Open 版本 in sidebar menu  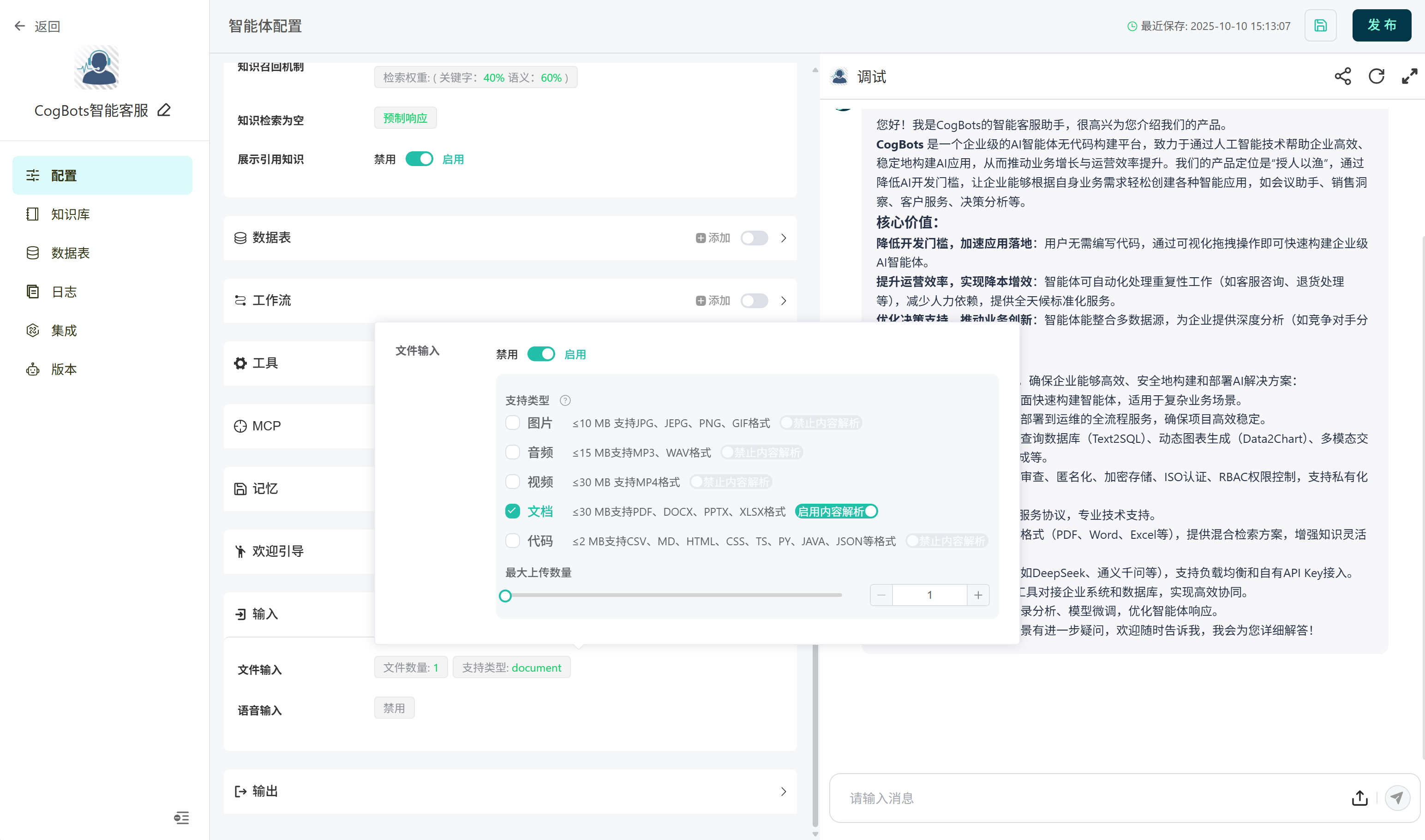tap(102, 369)
